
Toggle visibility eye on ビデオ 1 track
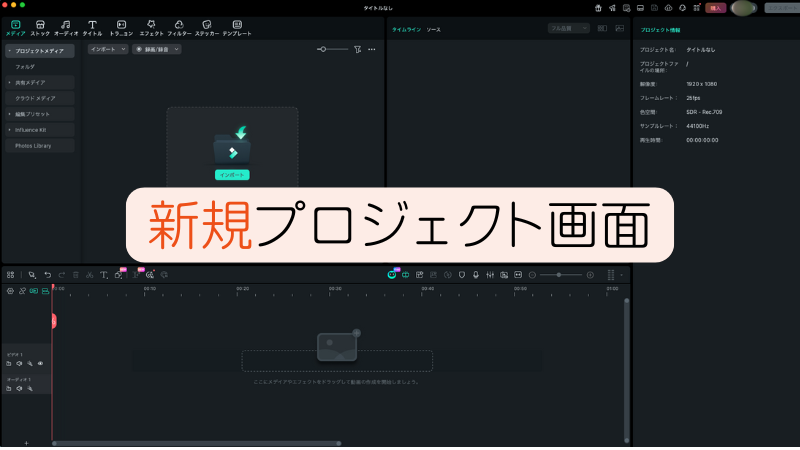[x=41, y=363]
